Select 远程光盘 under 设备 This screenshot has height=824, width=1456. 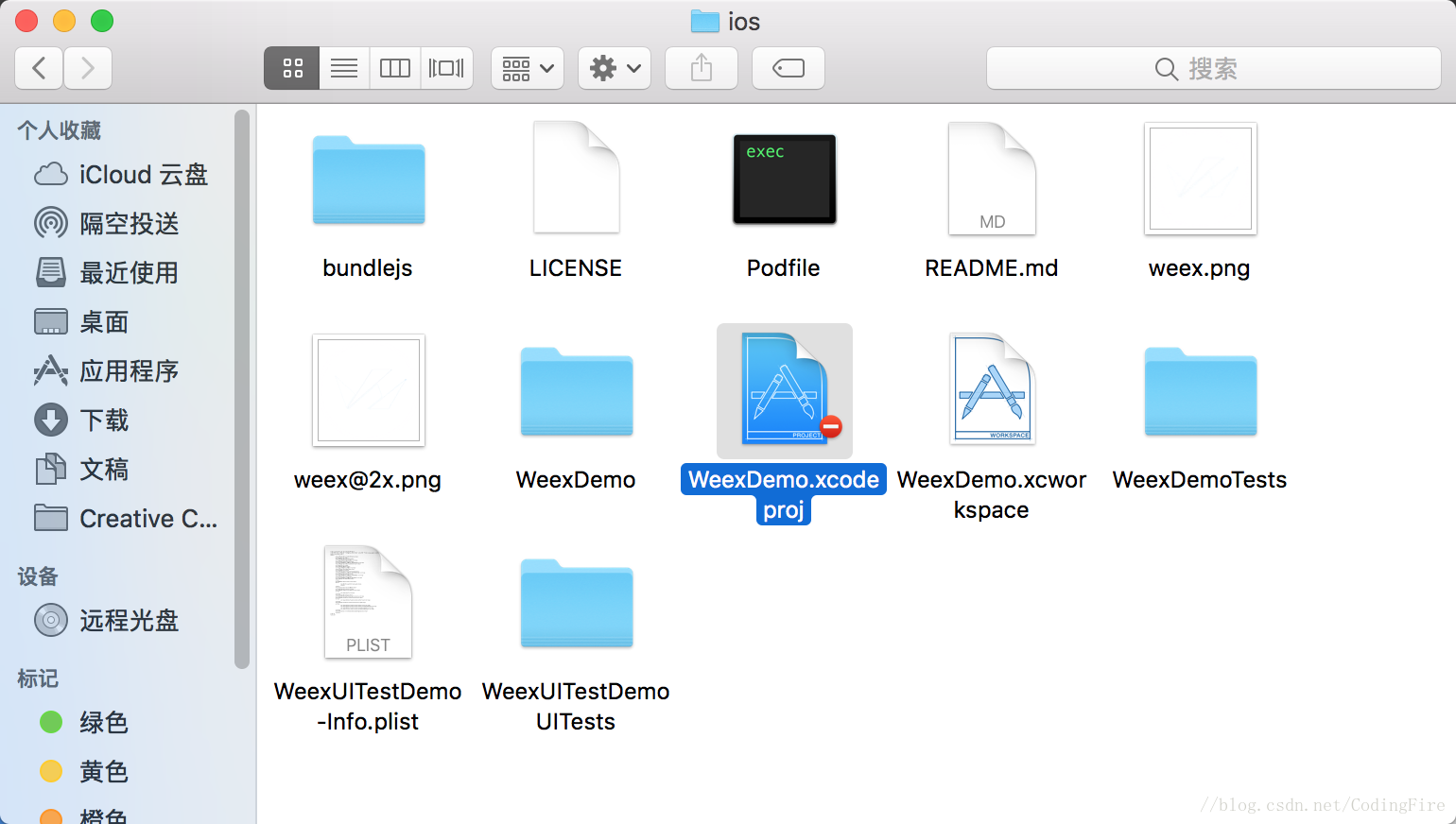coord(107,621)
